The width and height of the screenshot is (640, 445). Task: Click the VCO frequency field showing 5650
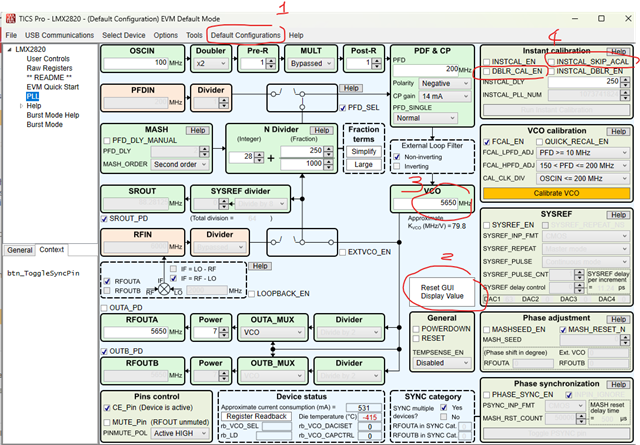(425, 203)
